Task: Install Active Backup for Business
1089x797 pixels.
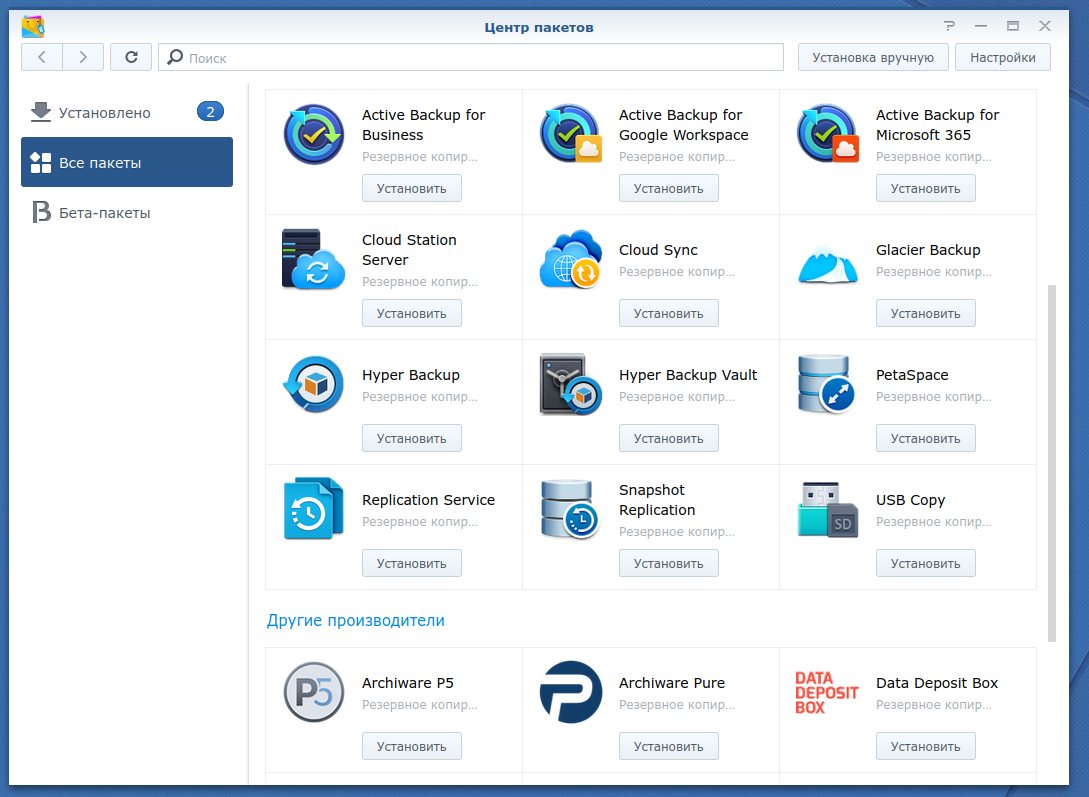Action: tap(412, 188)
